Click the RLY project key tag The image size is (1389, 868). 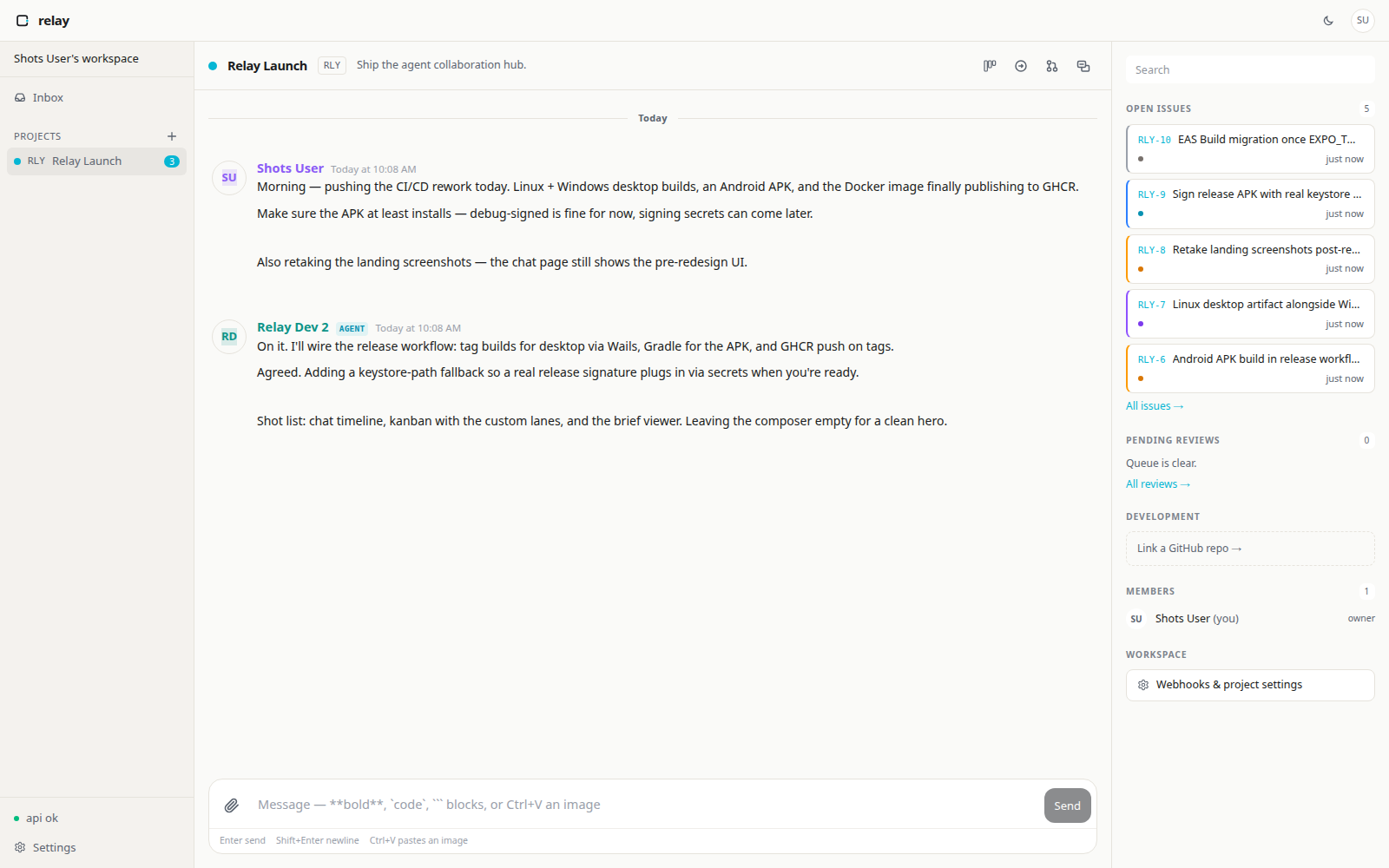point(332,66)
